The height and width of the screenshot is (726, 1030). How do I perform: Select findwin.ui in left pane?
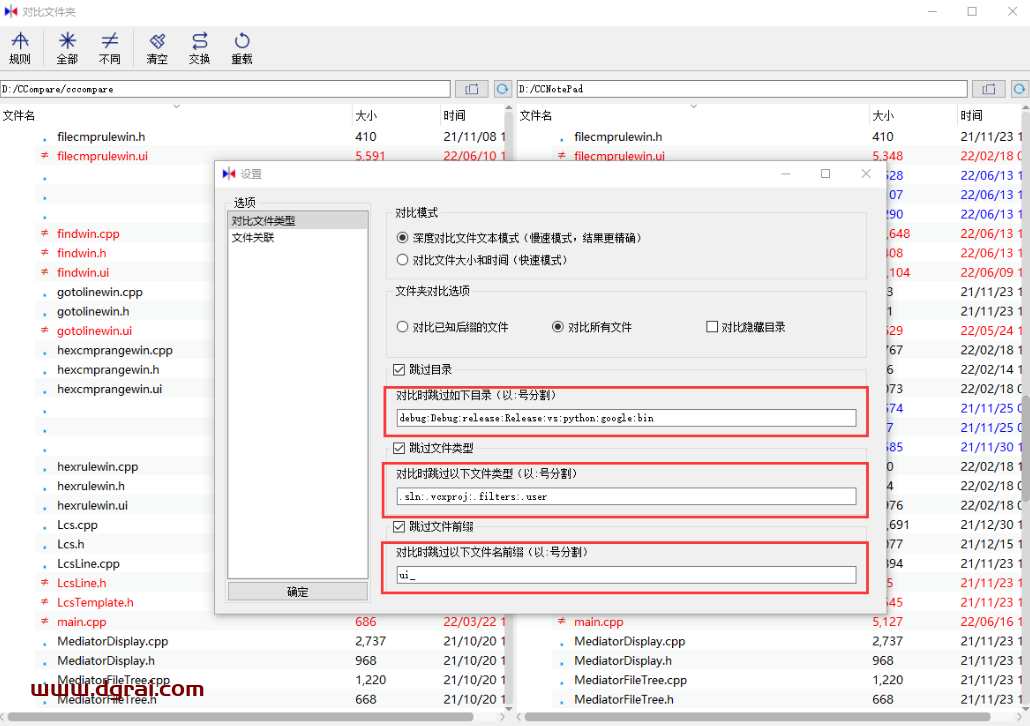click(83, 273)
